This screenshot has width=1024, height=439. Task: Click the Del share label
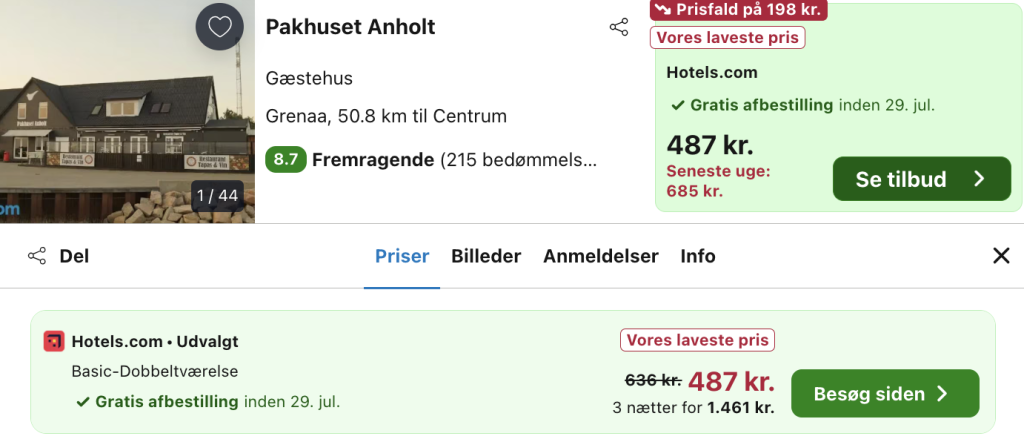(x=74, y=256)
